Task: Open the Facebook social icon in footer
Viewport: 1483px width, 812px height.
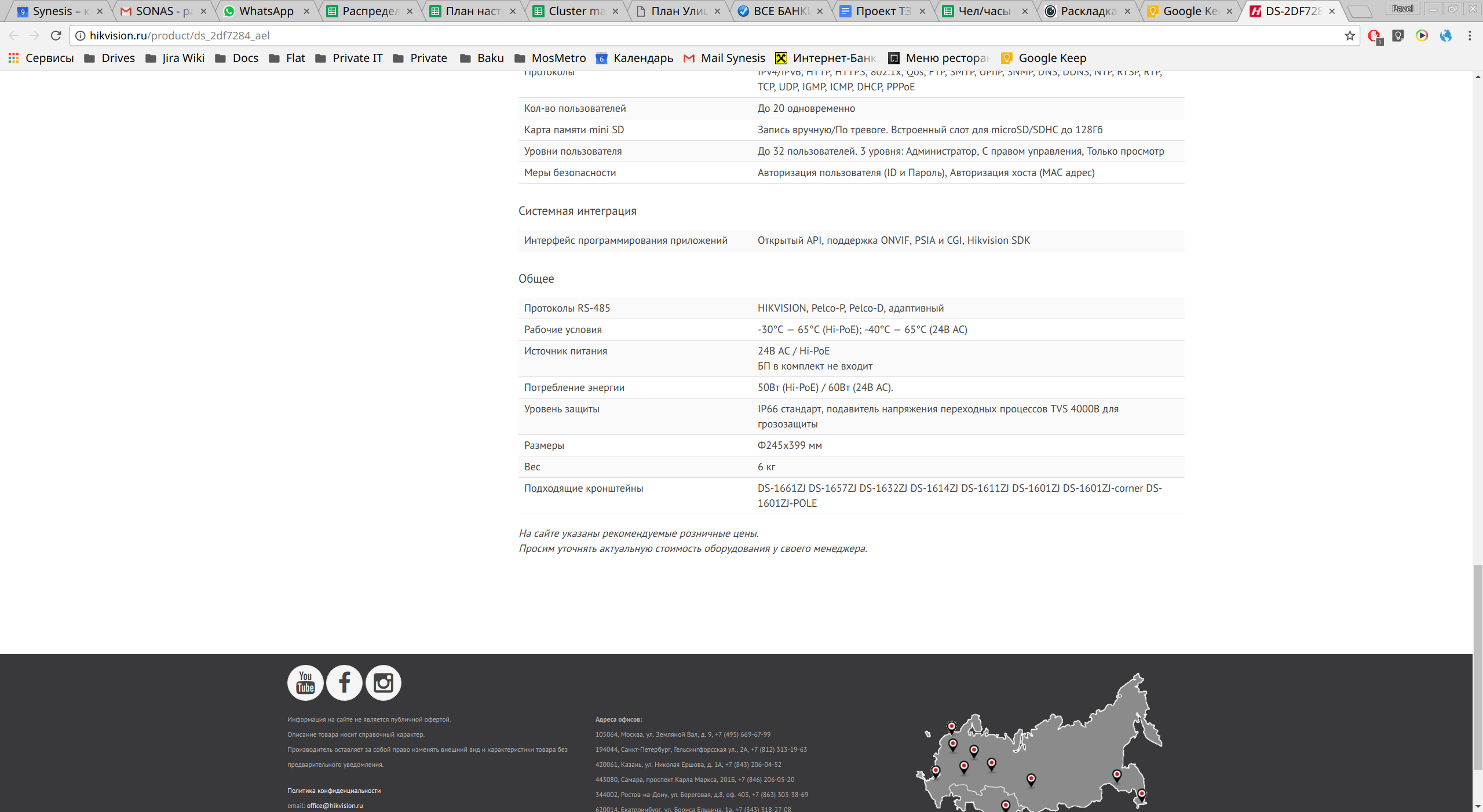Action: coord(344,682)
